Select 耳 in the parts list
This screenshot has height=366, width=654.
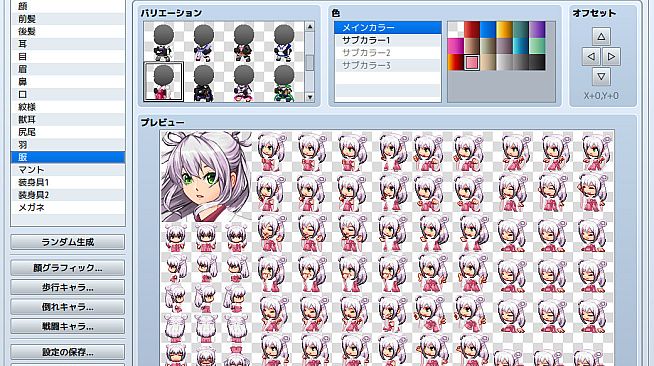(x=68, y=44)
